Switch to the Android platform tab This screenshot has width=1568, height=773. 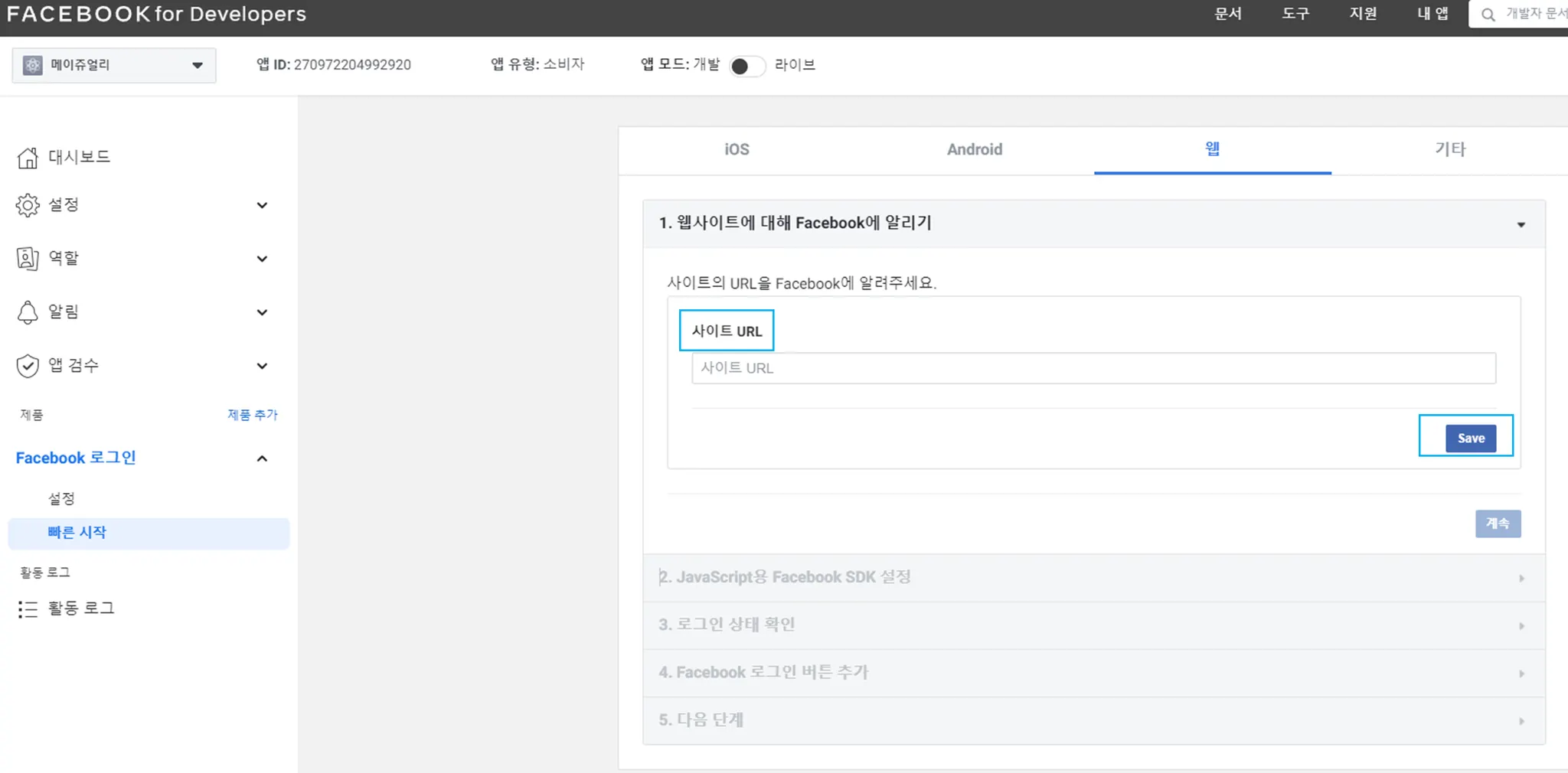(x=975, y=150)
